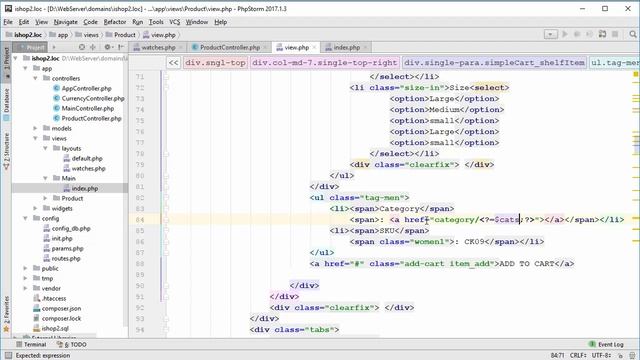This screenshot has height=360, width=640.
Task: Collapse the layouts folder
Action: coord(45,148)
